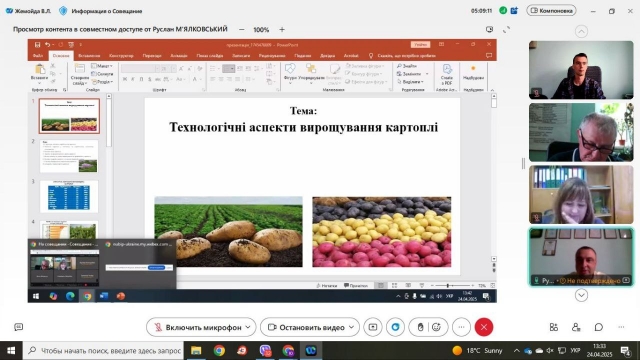
Task: Click the monitor icon in the shared content bar
Action: point(489,29)
